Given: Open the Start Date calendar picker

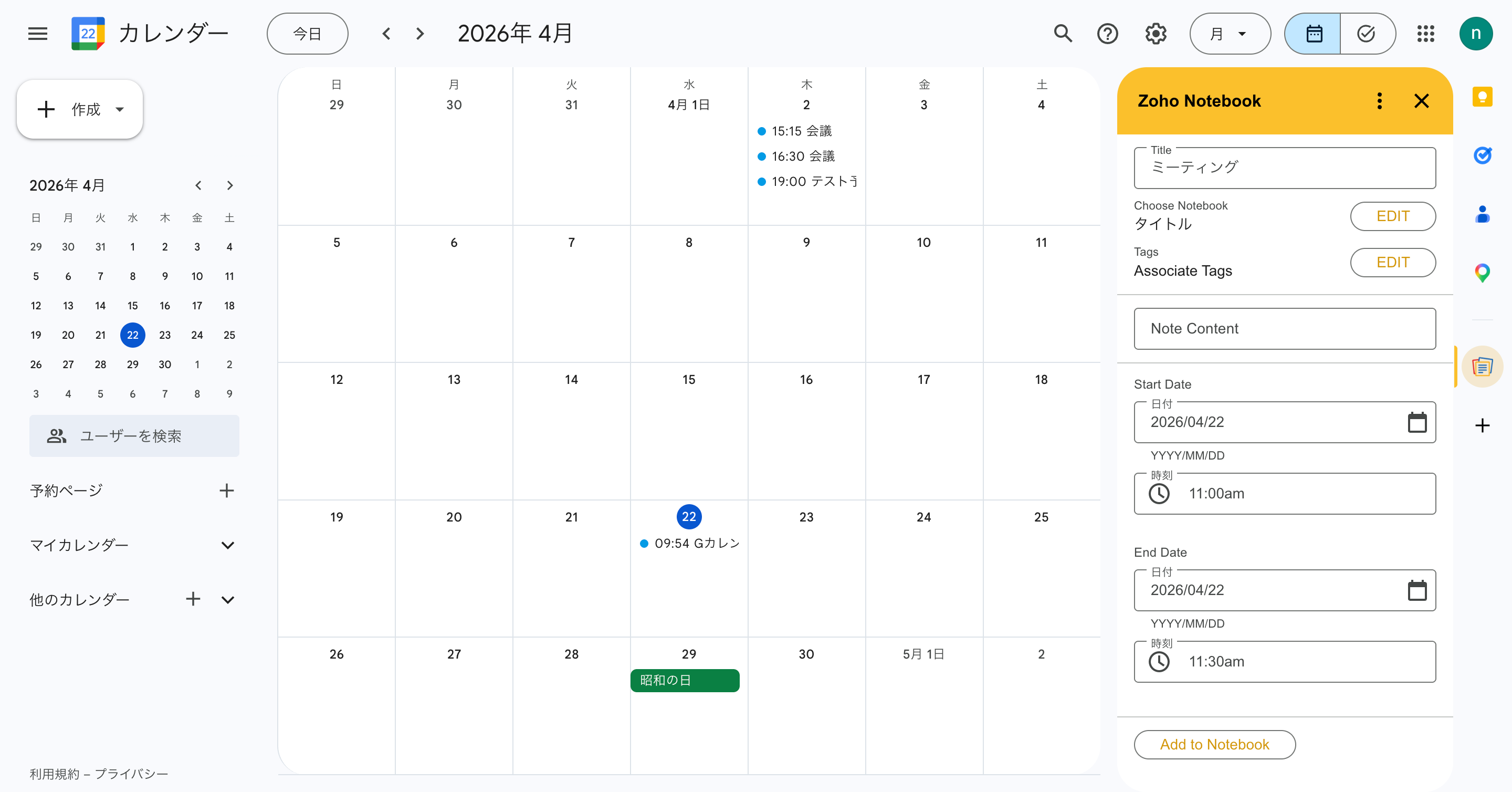Looking at the screenshot, I should 1417,422.
